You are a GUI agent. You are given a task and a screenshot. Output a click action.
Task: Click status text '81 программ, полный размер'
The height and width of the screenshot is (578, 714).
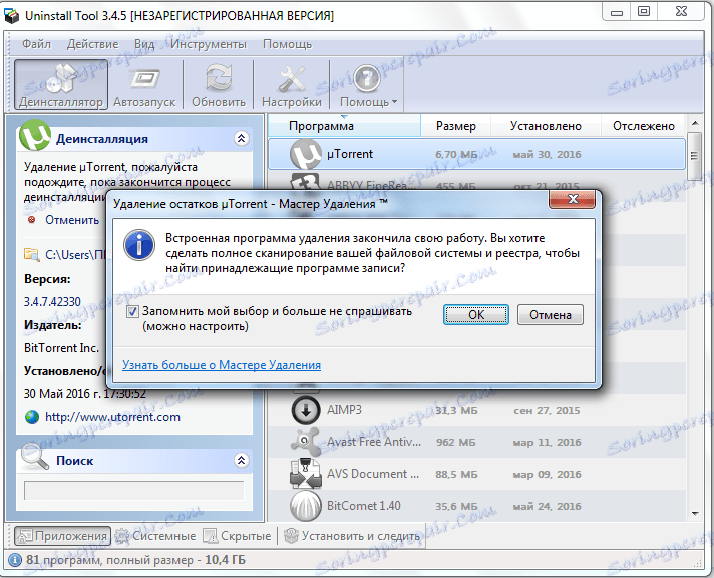[110, 560]
